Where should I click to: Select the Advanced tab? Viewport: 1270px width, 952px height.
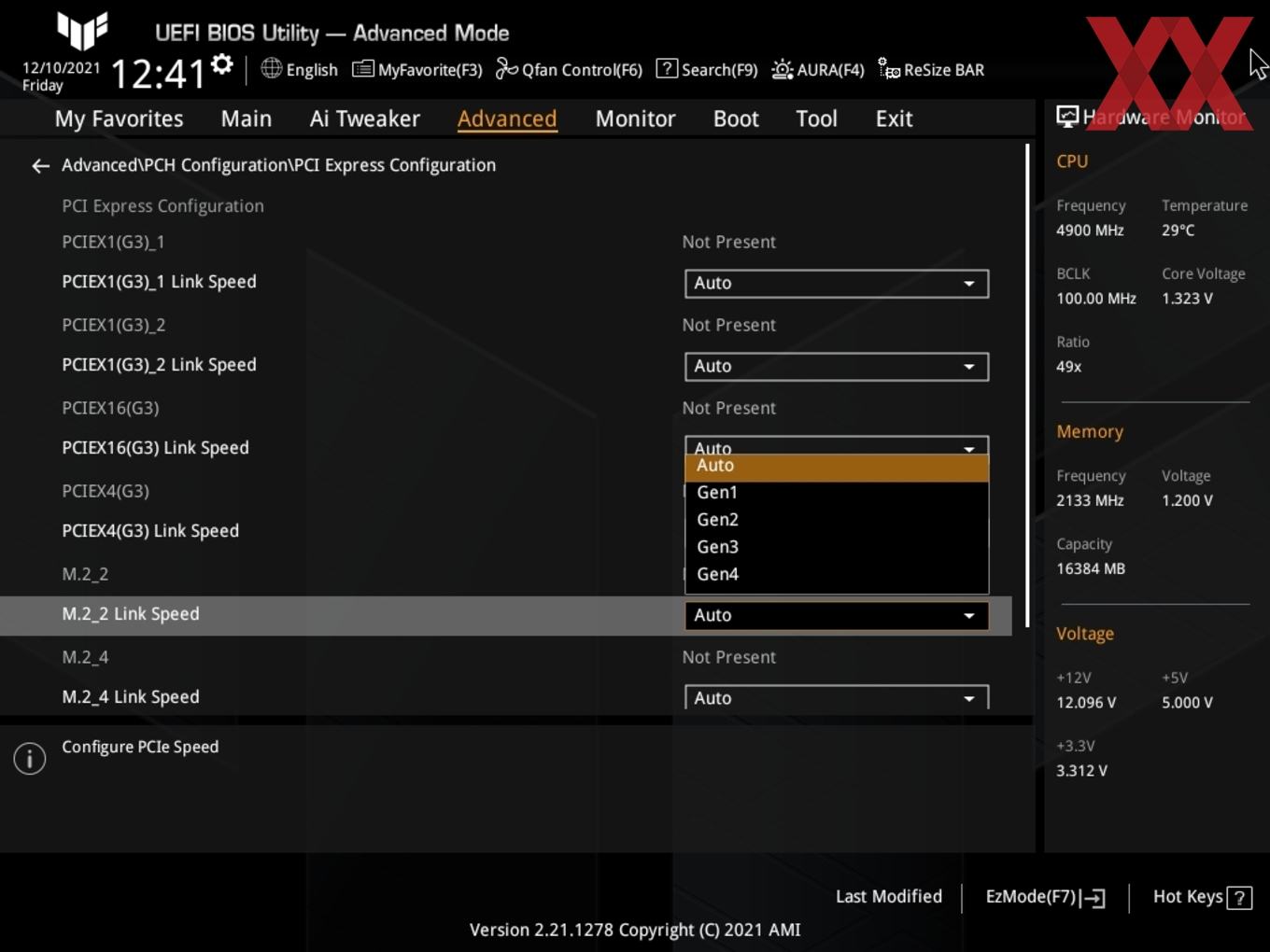(x=507, y=119)
